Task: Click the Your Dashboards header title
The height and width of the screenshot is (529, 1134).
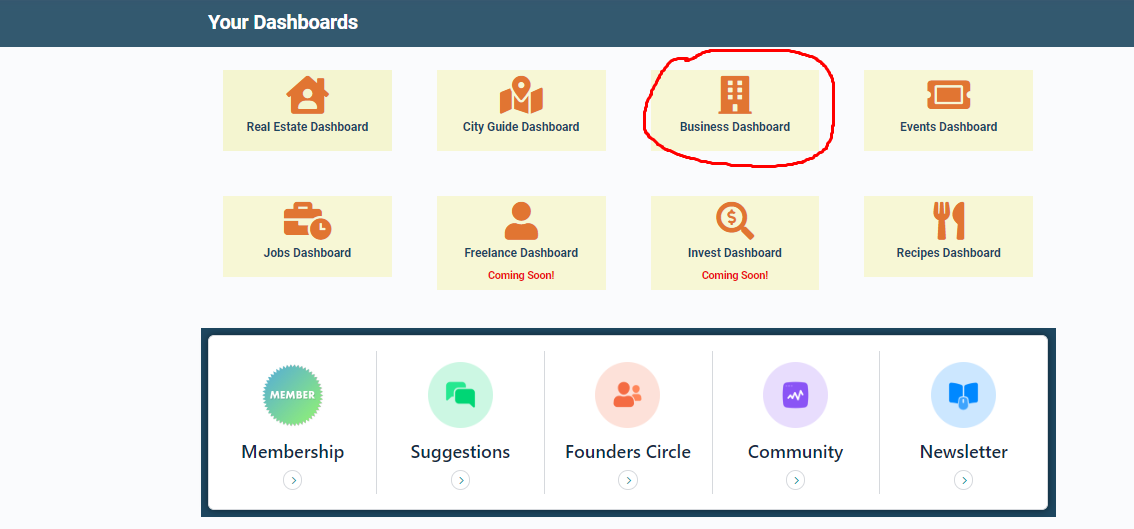Action: click(x=283, y=22)
